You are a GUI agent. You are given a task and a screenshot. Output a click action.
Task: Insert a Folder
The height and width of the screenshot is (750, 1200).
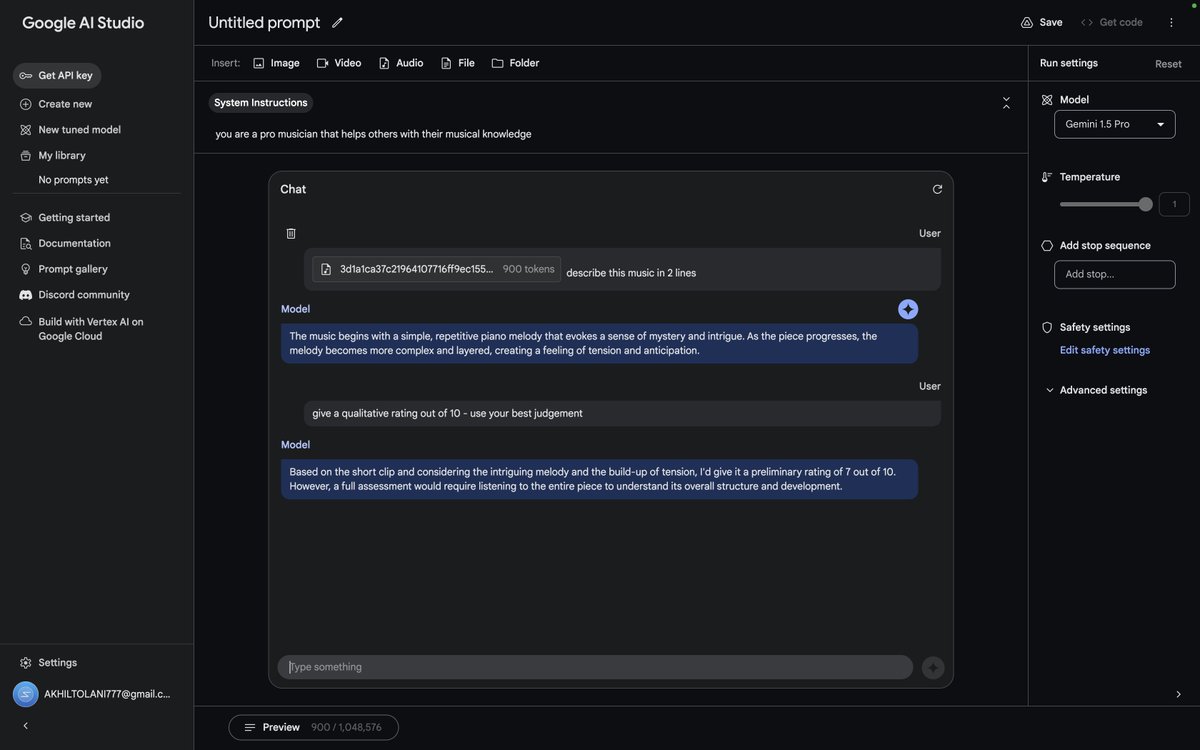515,63
